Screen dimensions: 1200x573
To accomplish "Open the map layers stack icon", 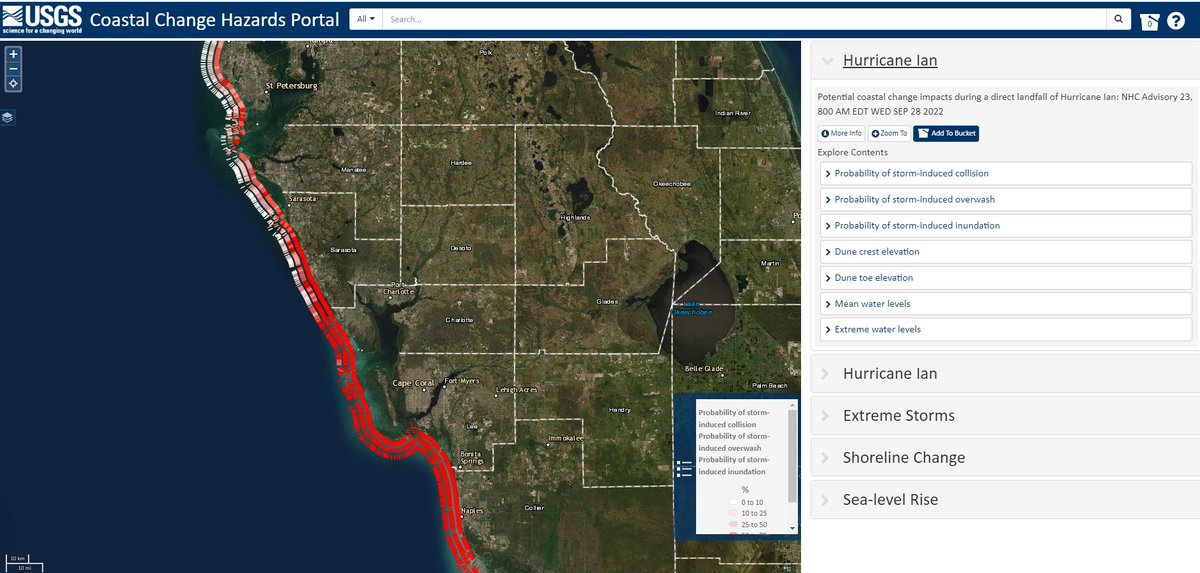I will point(8,117).
